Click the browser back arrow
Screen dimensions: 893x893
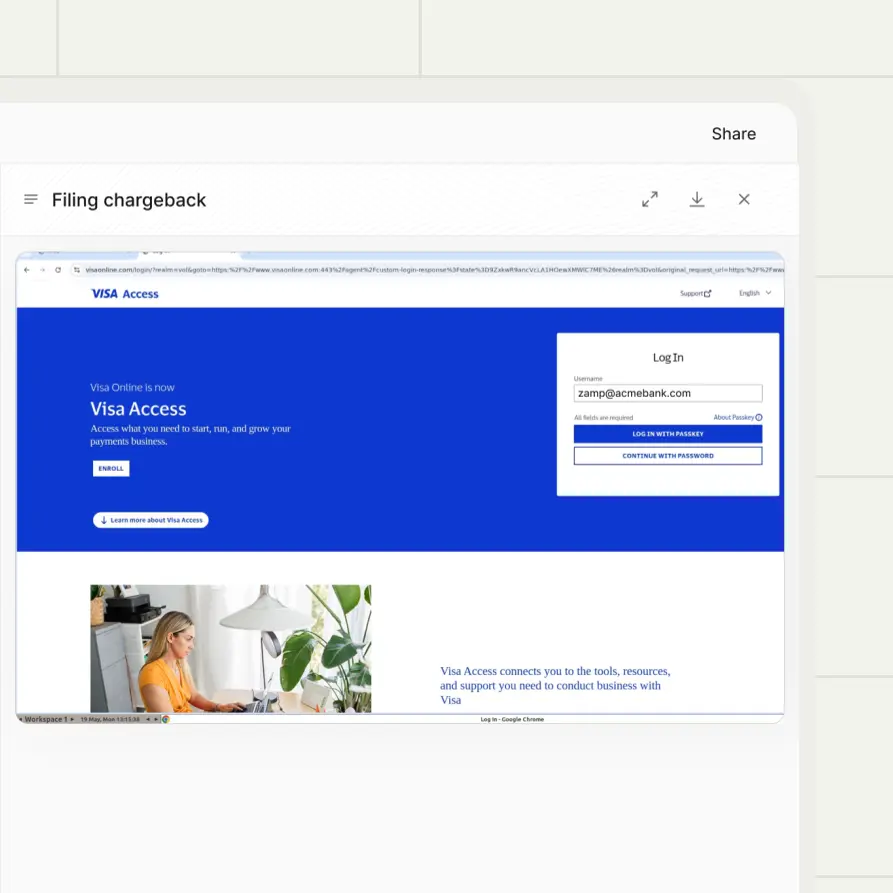[x=27, y=270]
